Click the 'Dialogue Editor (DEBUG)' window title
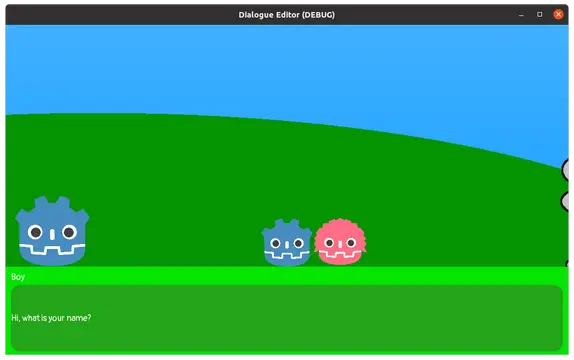Screen dimensions: 574x360 [287, 15]
